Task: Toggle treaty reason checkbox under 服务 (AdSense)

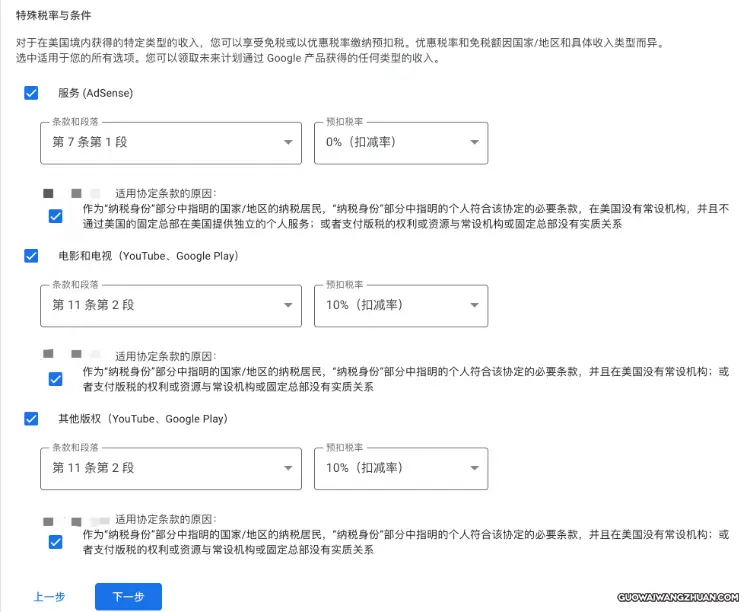Action: click(x=55, y=216)
